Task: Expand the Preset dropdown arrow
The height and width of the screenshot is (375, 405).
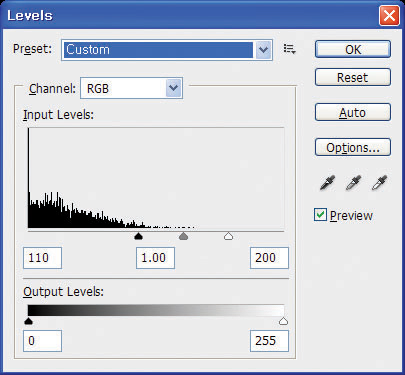Action: 263,50
